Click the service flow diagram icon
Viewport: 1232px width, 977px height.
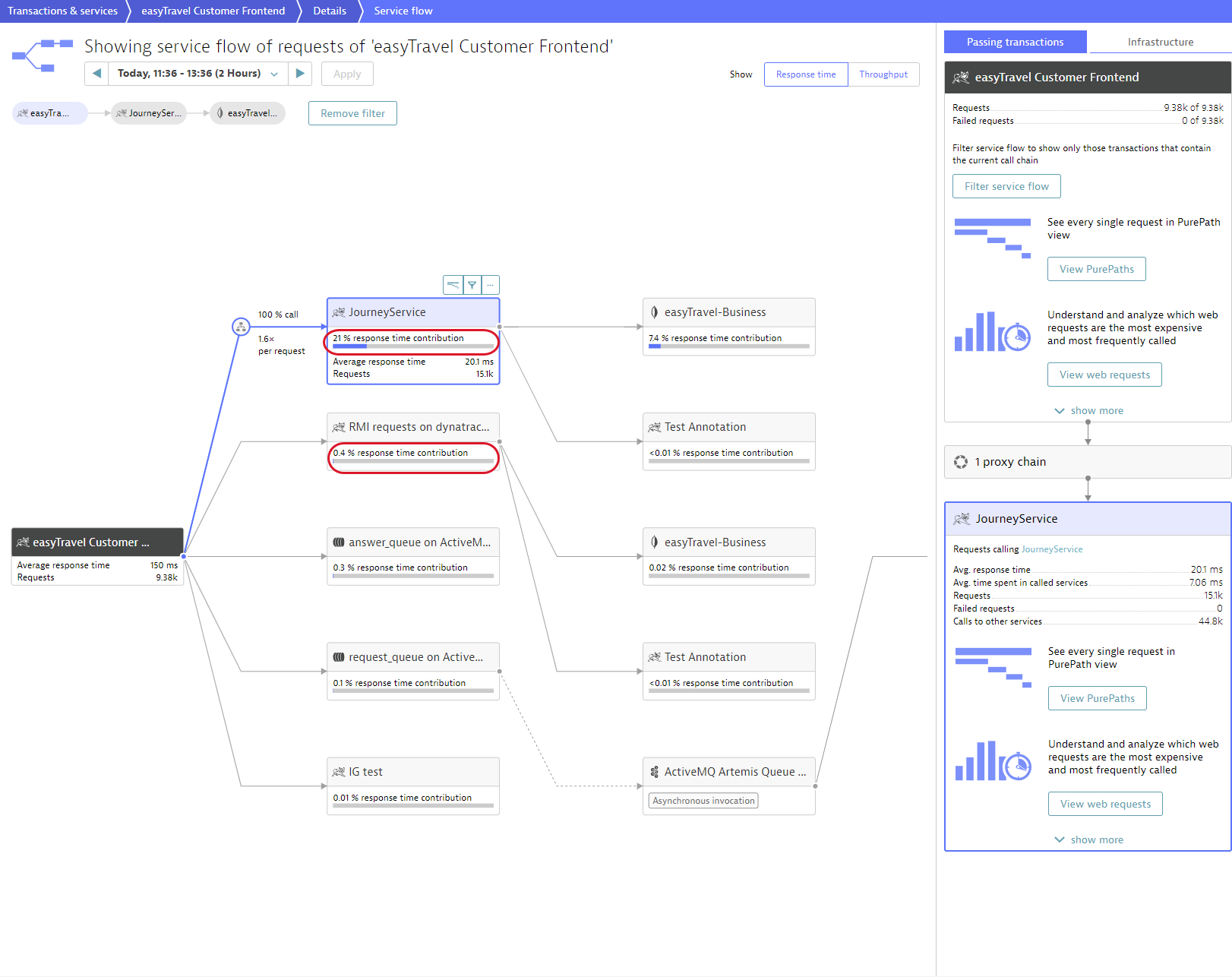[43, 55]
